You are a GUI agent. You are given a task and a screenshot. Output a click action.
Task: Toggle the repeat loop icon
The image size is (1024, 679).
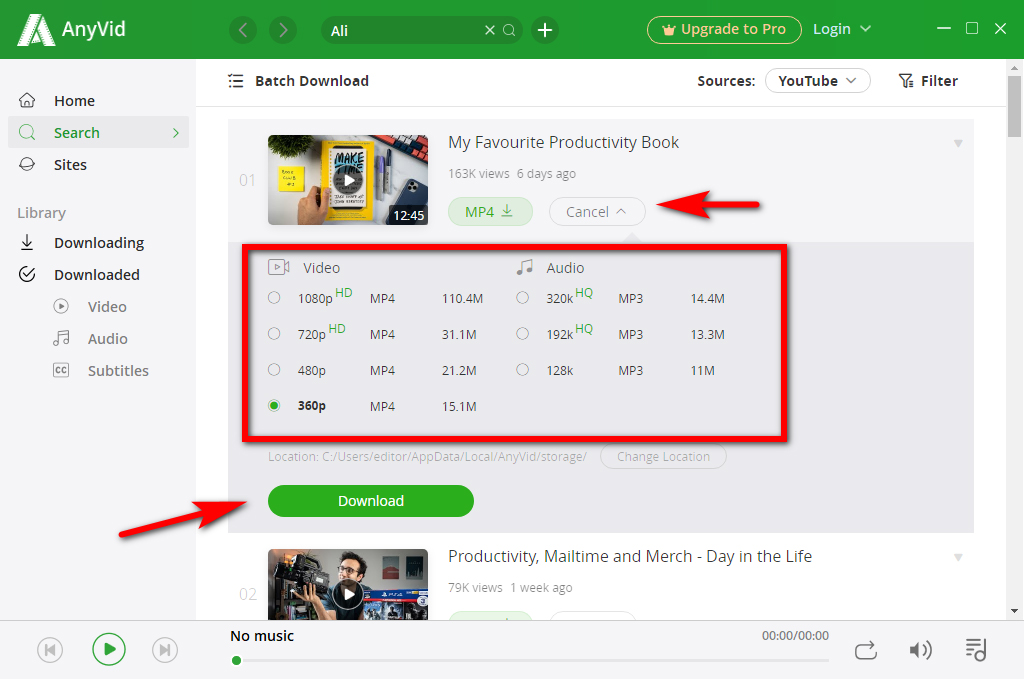coord(866,650)
